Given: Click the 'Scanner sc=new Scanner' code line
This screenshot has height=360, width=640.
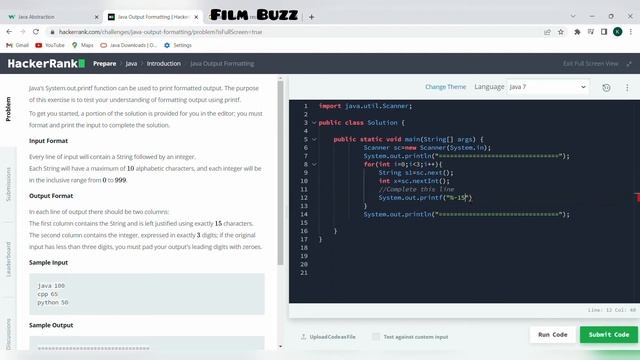Looking at the screenshot, I should click(x=427, y=148).
